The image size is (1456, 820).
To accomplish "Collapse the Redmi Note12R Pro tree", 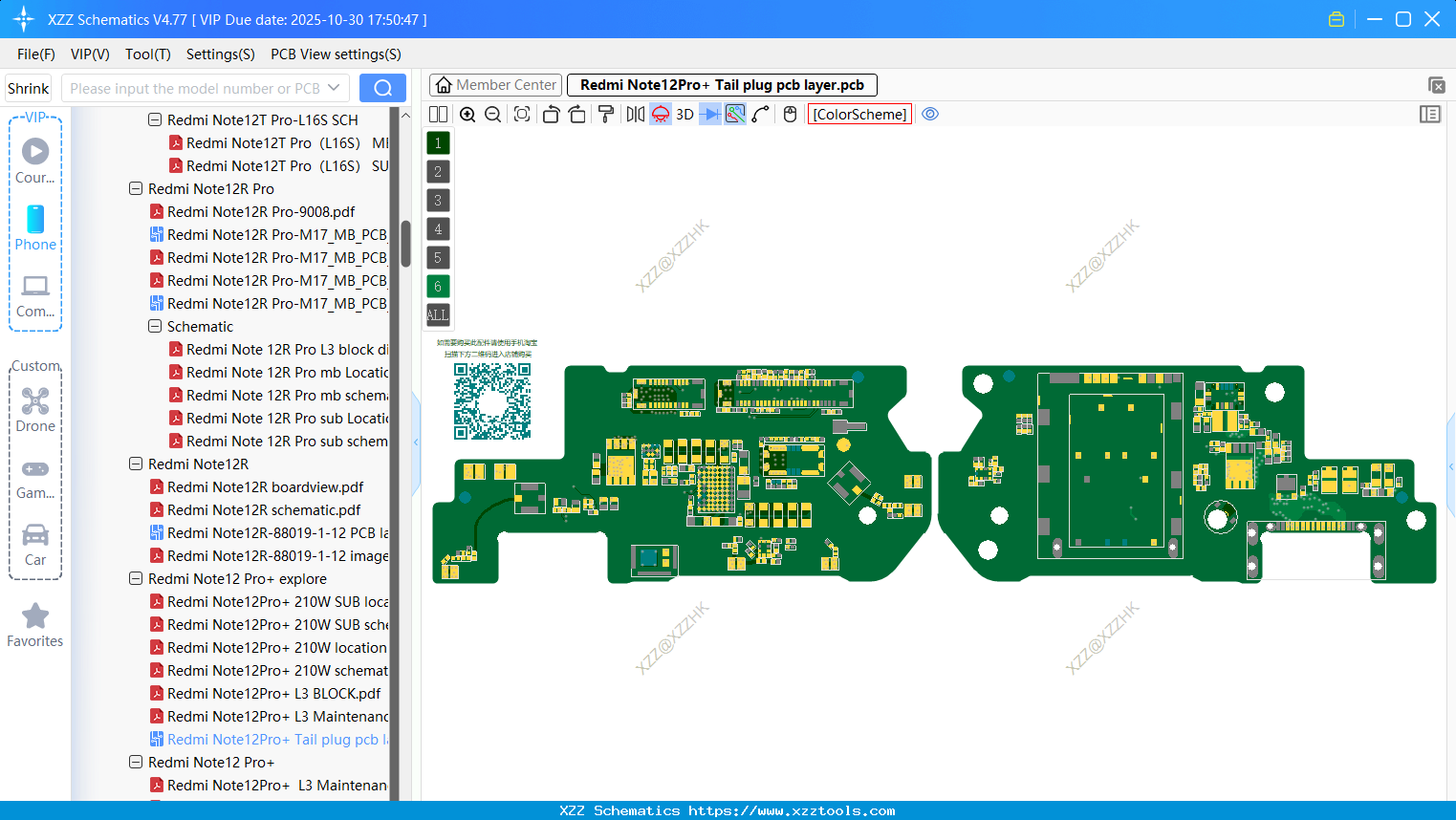I will click(135, 188).
